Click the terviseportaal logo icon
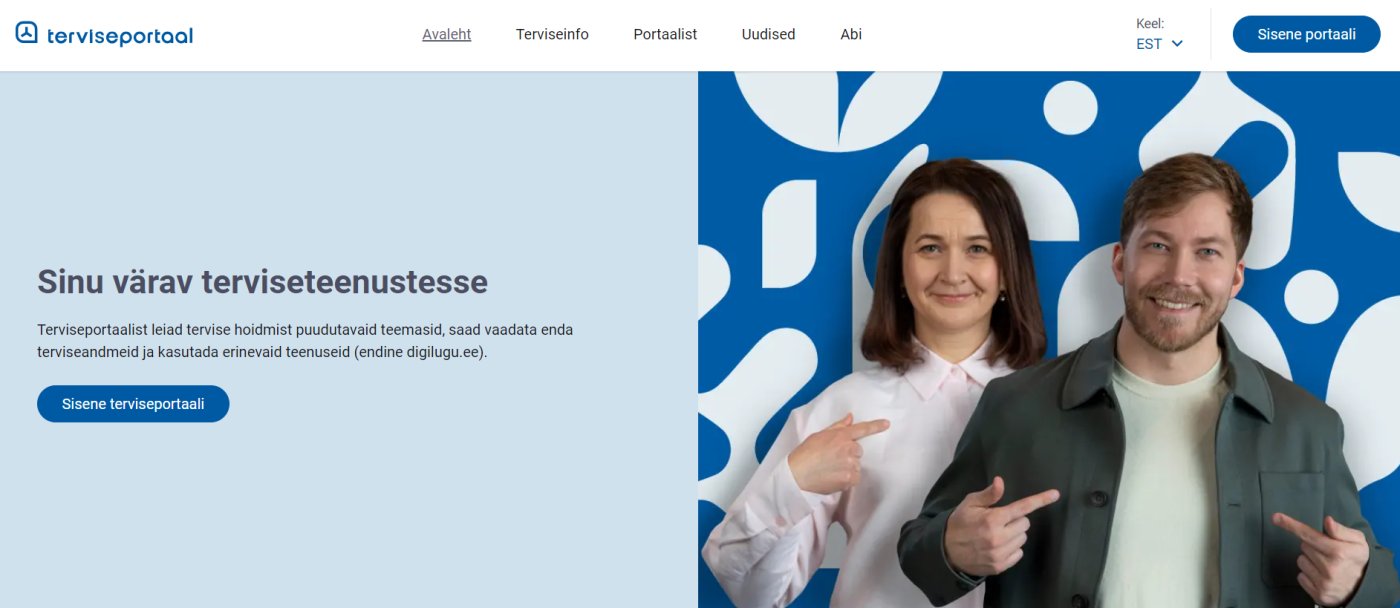 click(27, 33)
